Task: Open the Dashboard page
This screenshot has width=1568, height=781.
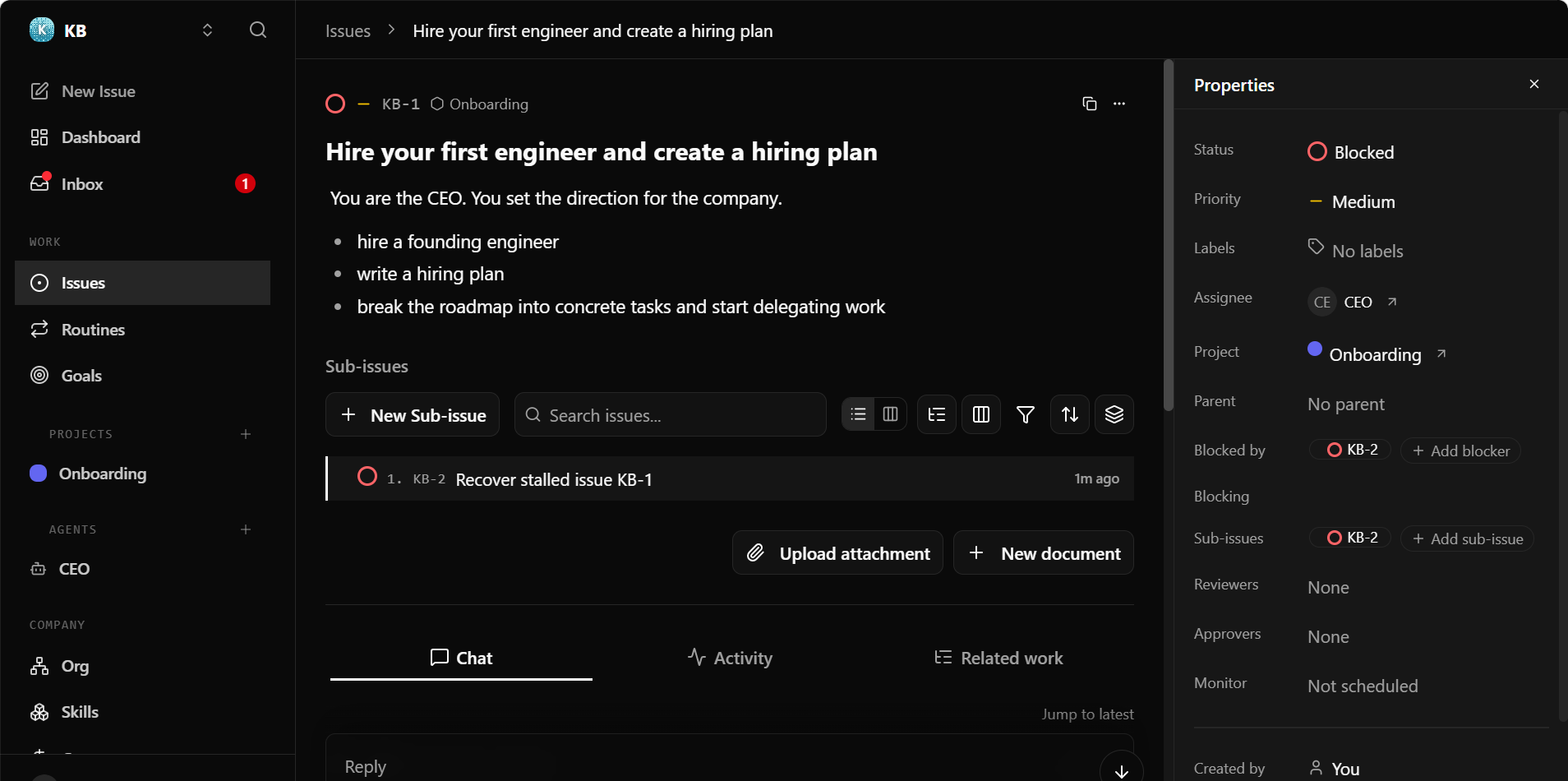Action: pos(142,137)
